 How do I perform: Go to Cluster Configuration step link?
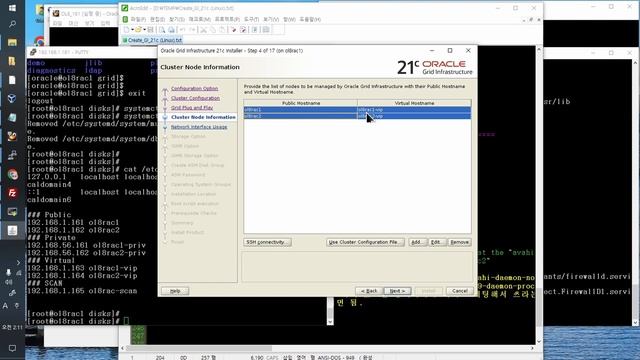[x=195, y=98]
